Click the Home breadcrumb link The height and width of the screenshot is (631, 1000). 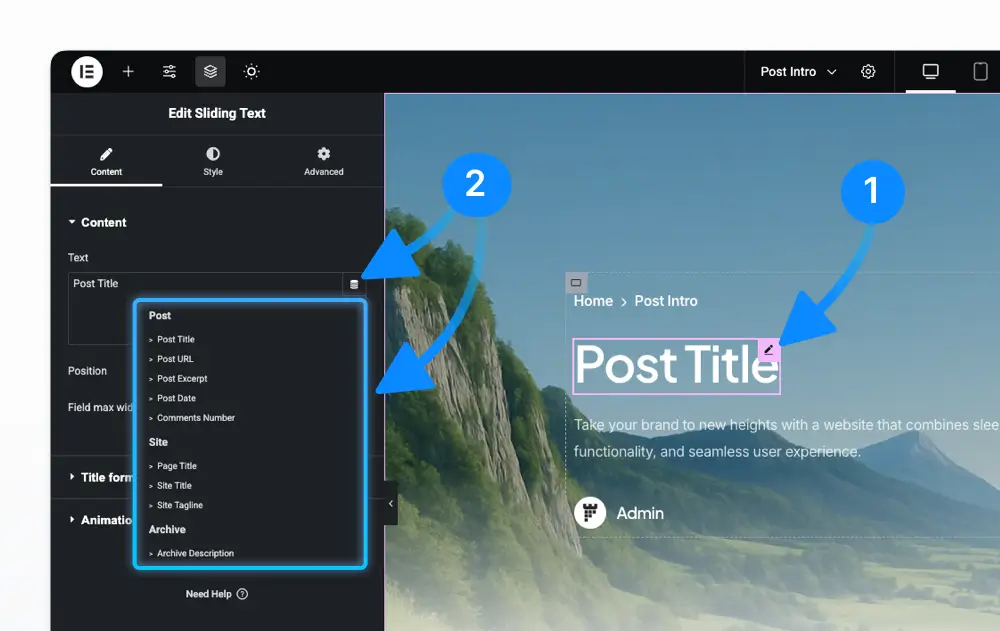coord(593,301)
